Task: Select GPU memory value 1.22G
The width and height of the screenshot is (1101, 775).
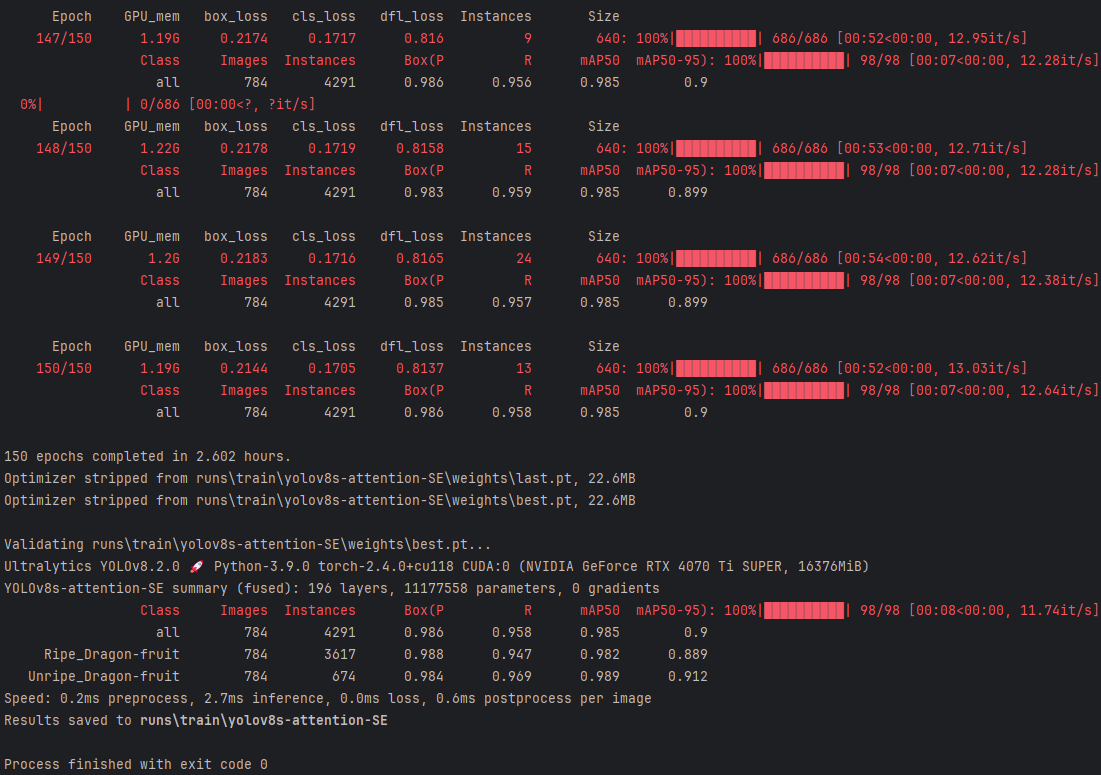Action: pos(159,149)
